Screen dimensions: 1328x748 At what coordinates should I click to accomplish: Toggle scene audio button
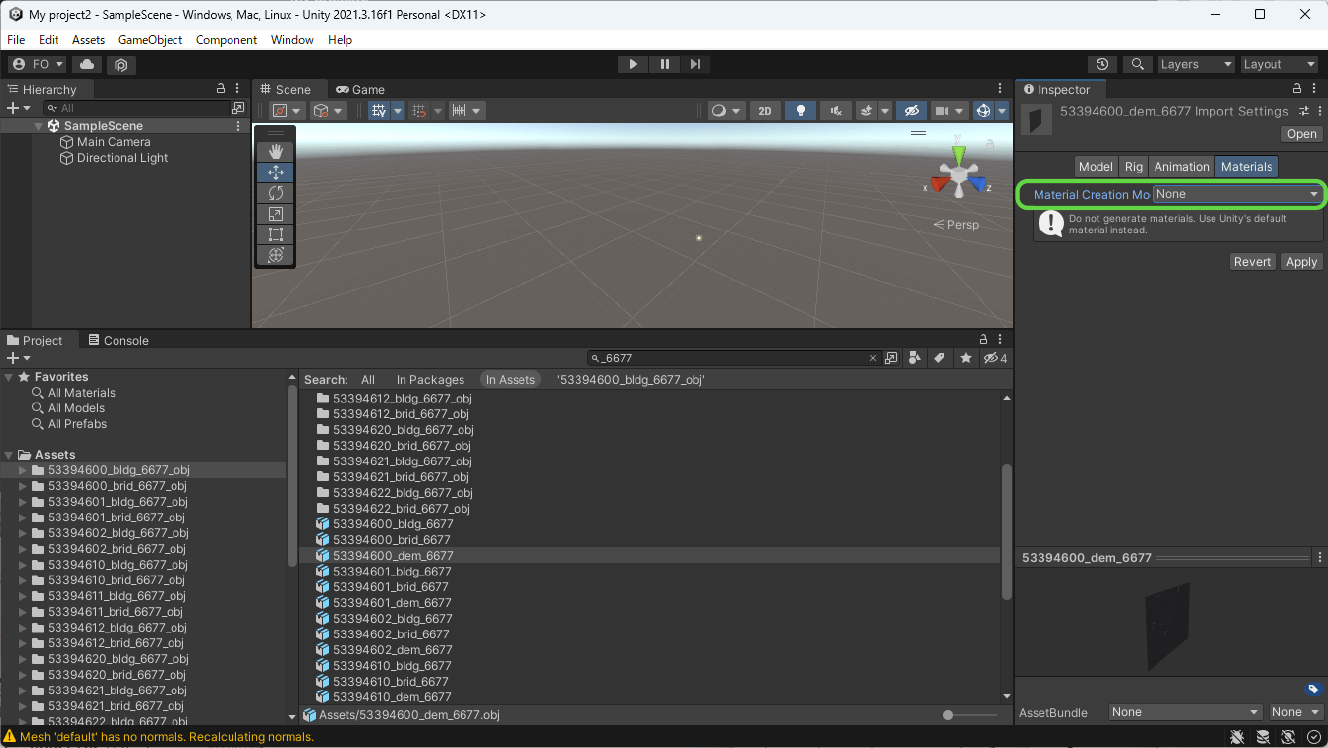coord(835,111)
